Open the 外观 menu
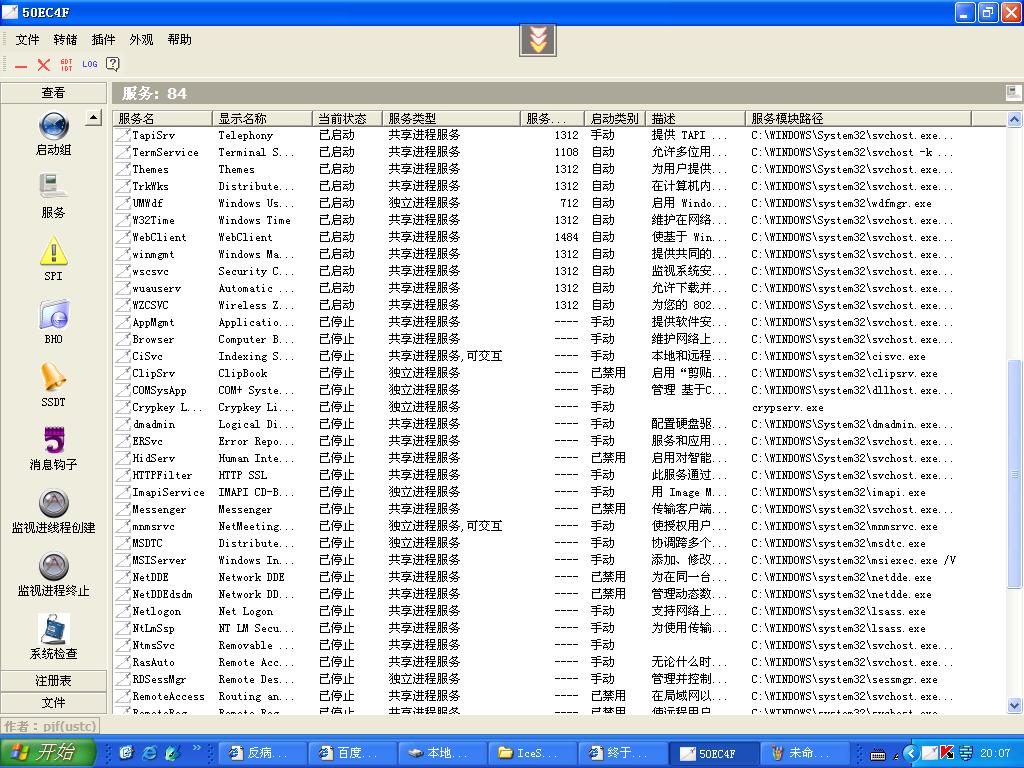 pos(141,40)
